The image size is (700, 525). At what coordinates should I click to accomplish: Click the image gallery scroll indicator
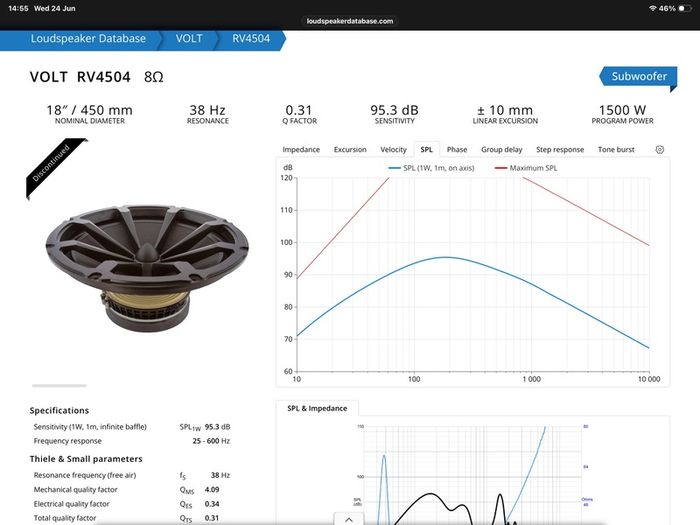59,385
